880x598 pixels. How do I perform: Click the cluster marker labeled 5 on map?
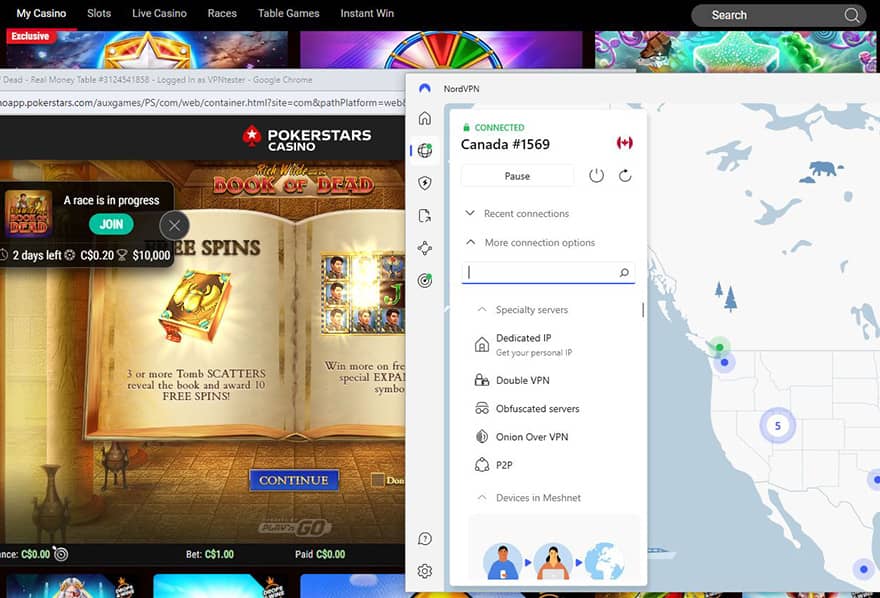click(x=777, y=426)
